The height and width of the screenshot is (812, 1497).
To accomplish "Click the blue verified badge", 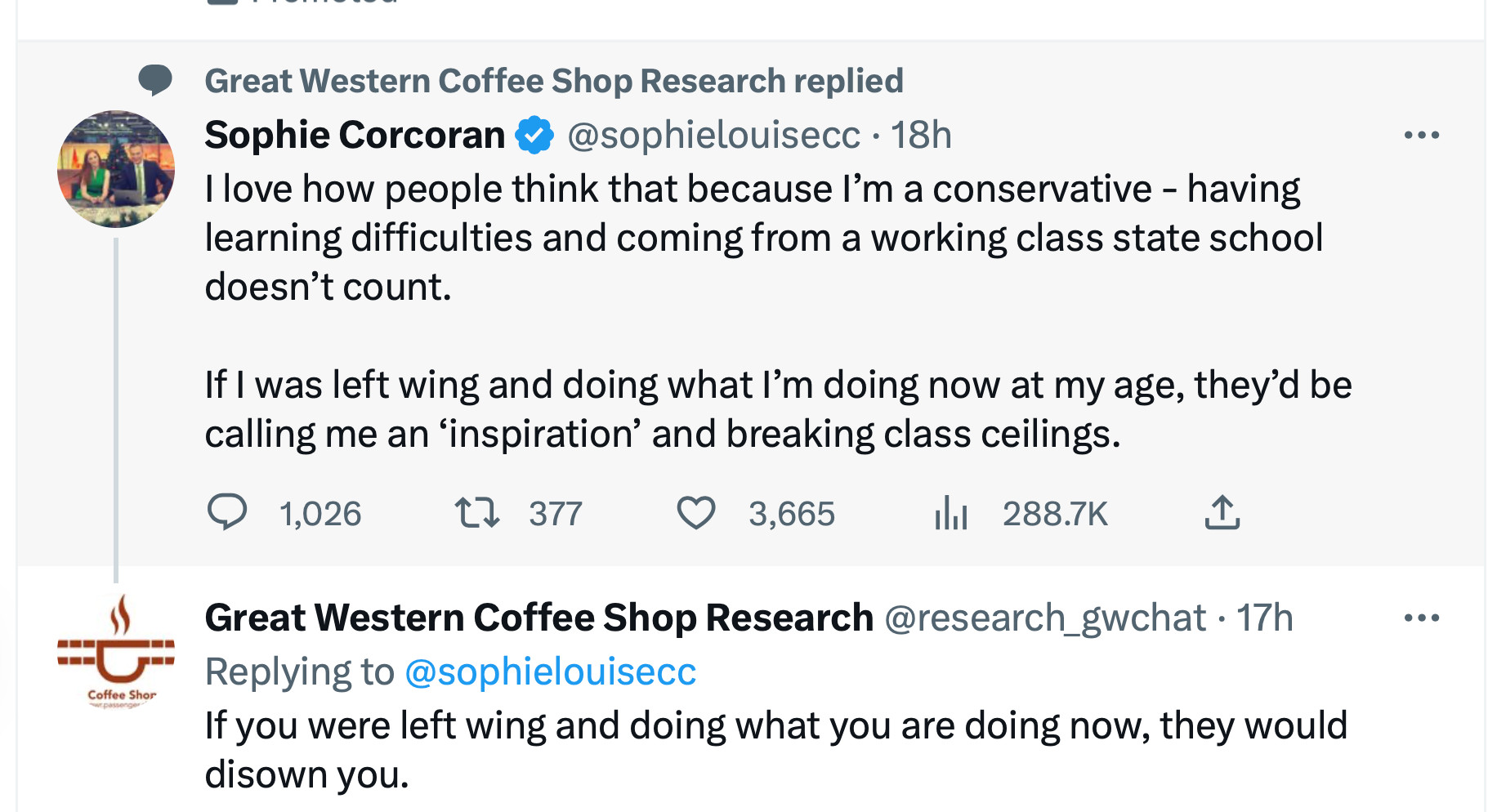I will (534, 135).
